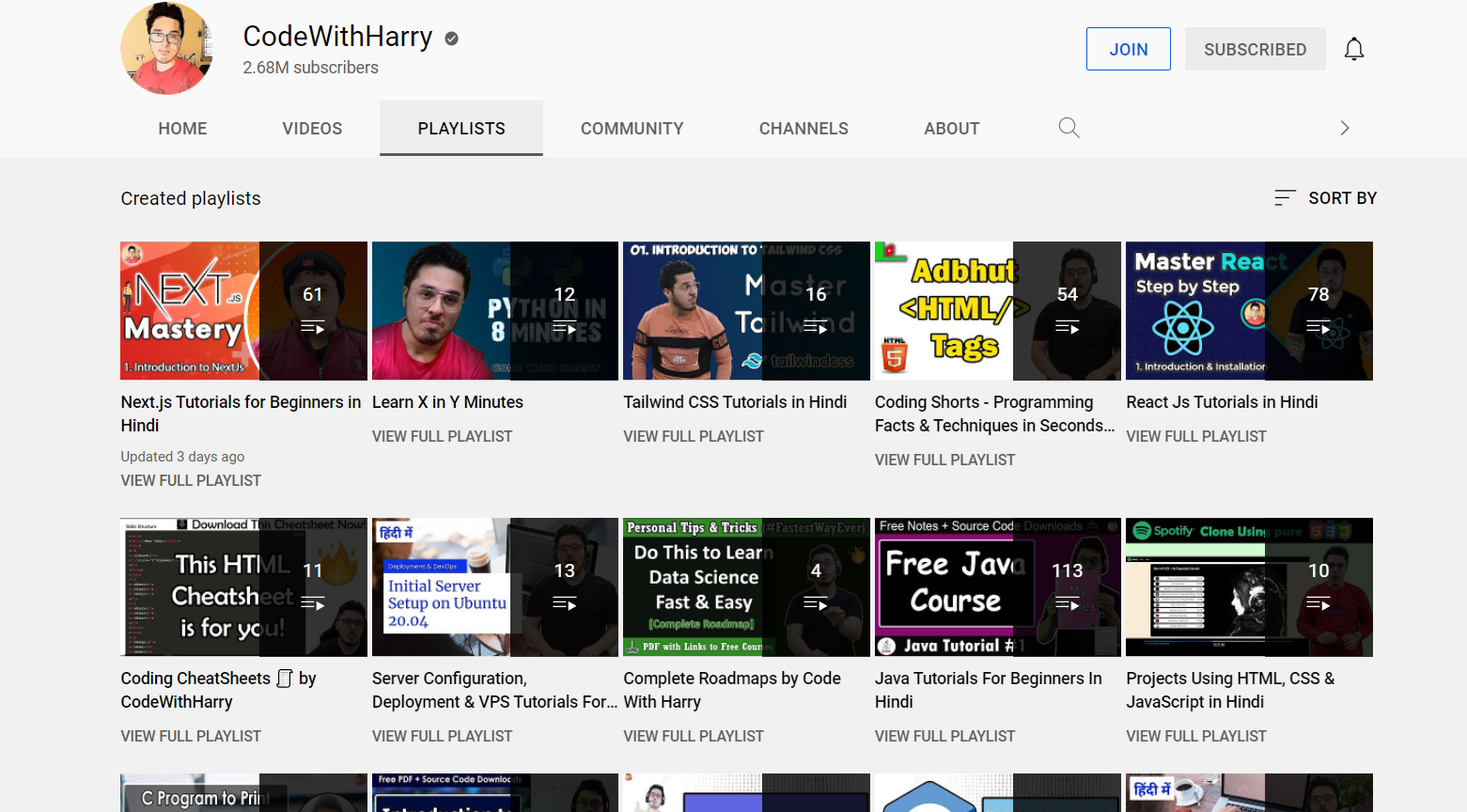Viewport: 1467px width, 812px height.
Task: Click playlist icon on Java thumbnail showing 113
Action: click(1067, 603)
